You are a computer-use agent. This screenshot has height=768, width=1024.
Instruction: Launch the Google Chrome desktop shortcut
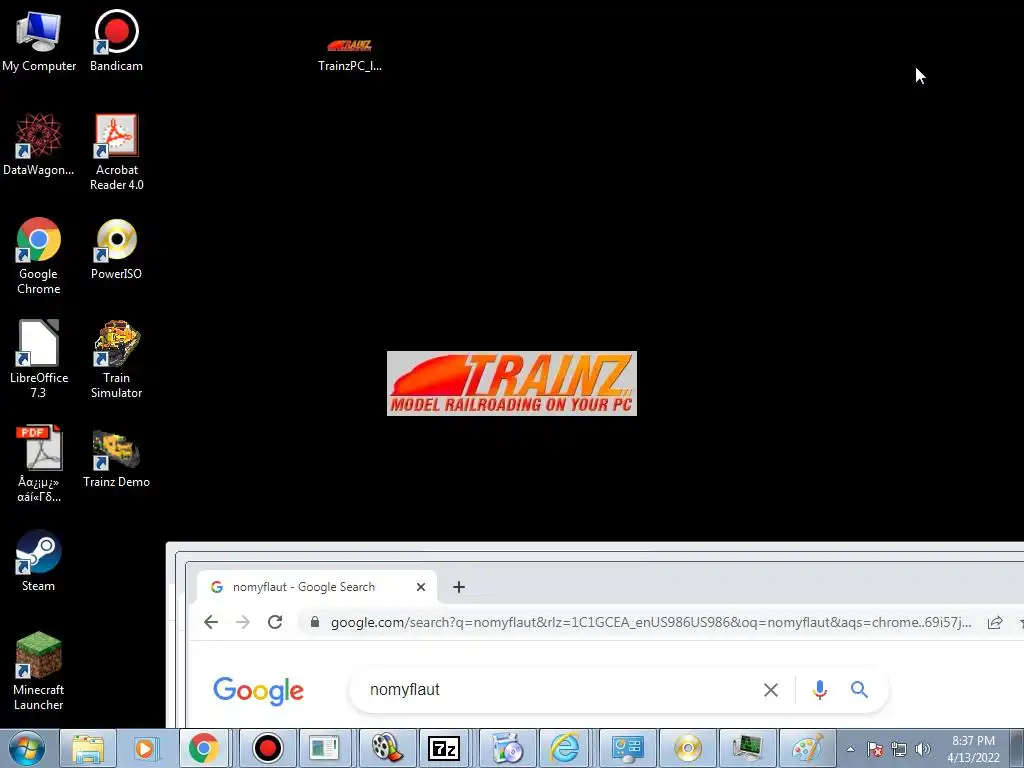tap(39, 256)
